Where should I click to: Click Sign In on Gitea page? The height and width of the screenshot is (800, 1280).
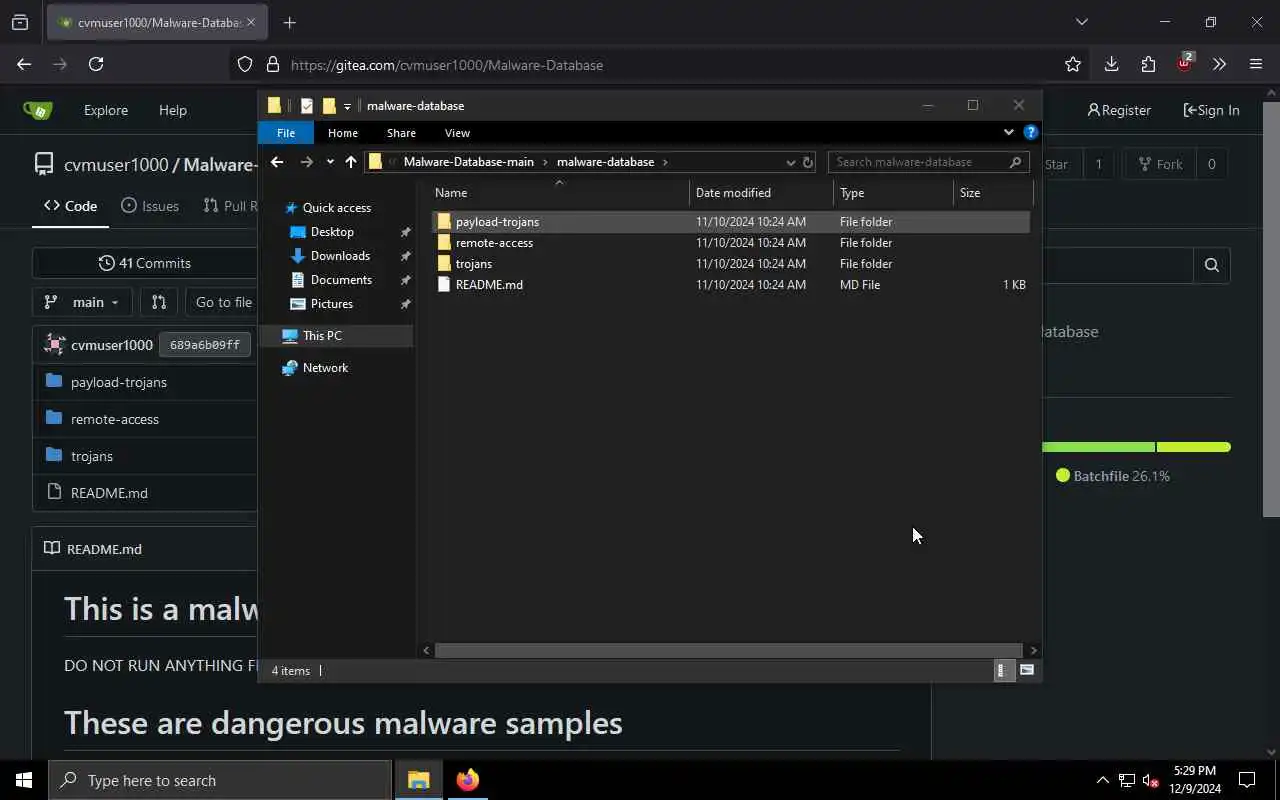(1211, 111)
